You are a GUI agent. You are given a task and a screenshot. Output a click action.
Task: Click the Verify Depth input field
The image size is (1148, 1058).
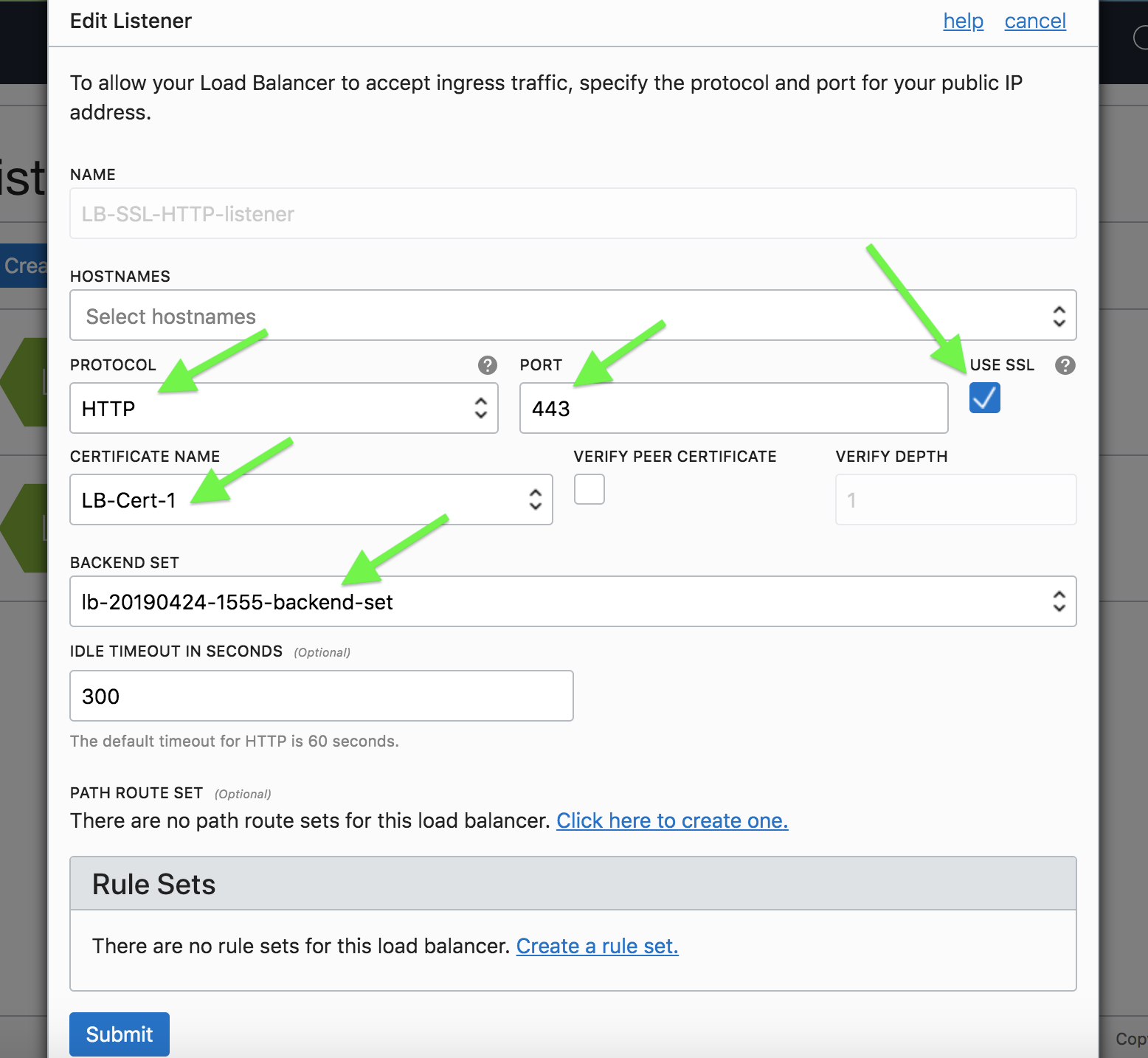coord(955,499)
